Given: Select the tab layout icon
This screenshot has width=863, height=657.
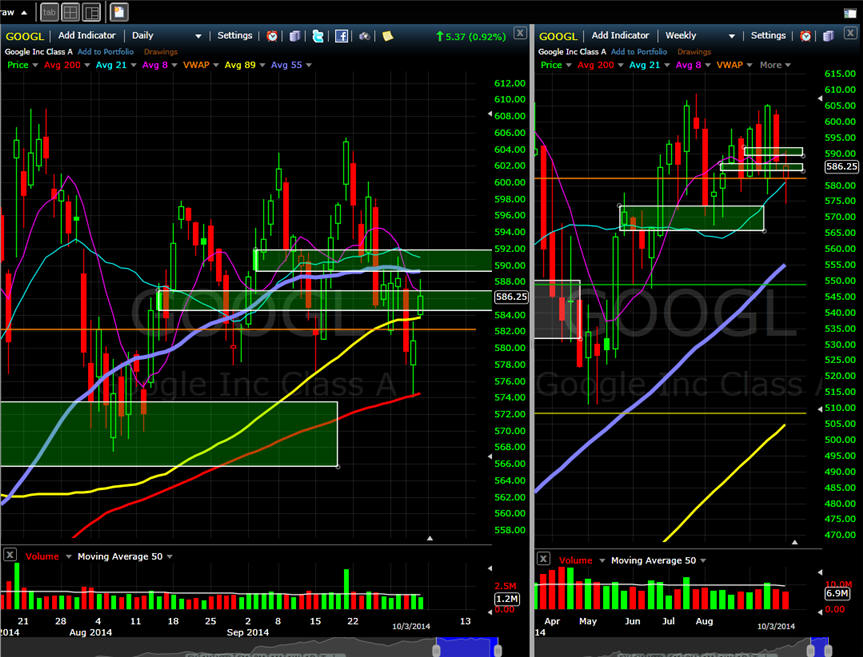Looking at the screenshot, I should click(50, 12).
